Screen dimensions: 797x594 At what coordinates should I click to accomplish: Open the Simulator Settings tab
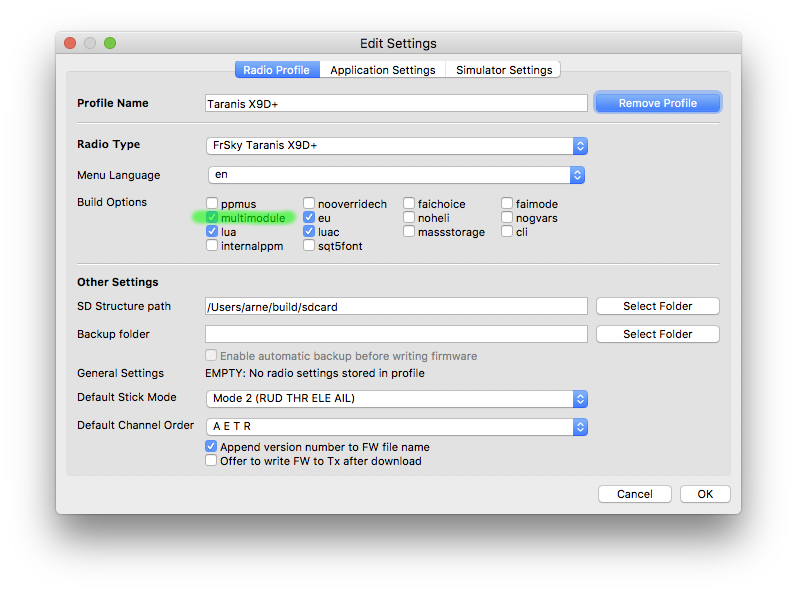pyautogui.click(x=503, y=70)
